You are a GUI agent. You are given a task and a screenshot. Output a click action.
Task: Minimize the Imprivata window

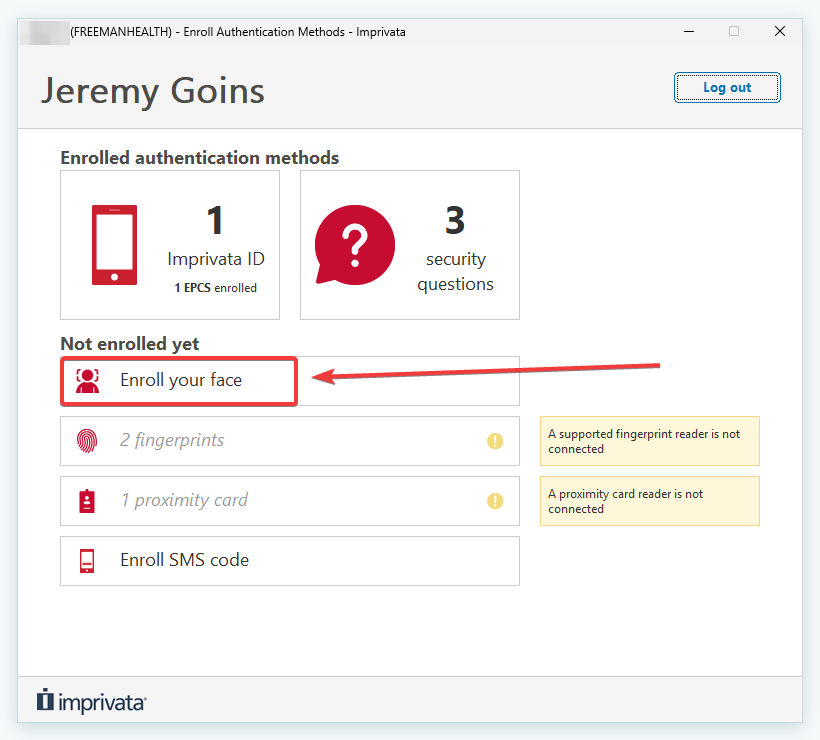pyautogui.click(x=689, y=31)
